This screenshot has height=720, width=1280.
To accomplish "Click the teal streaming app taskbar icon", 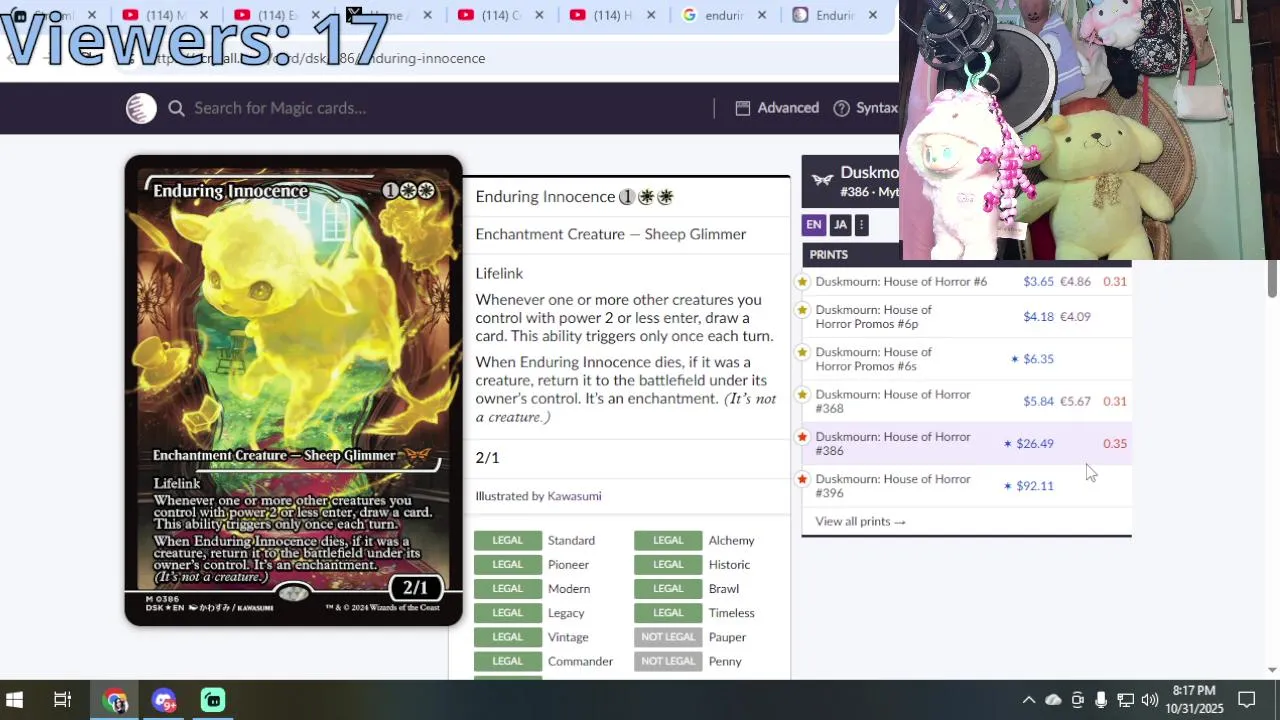I will 213,700.
